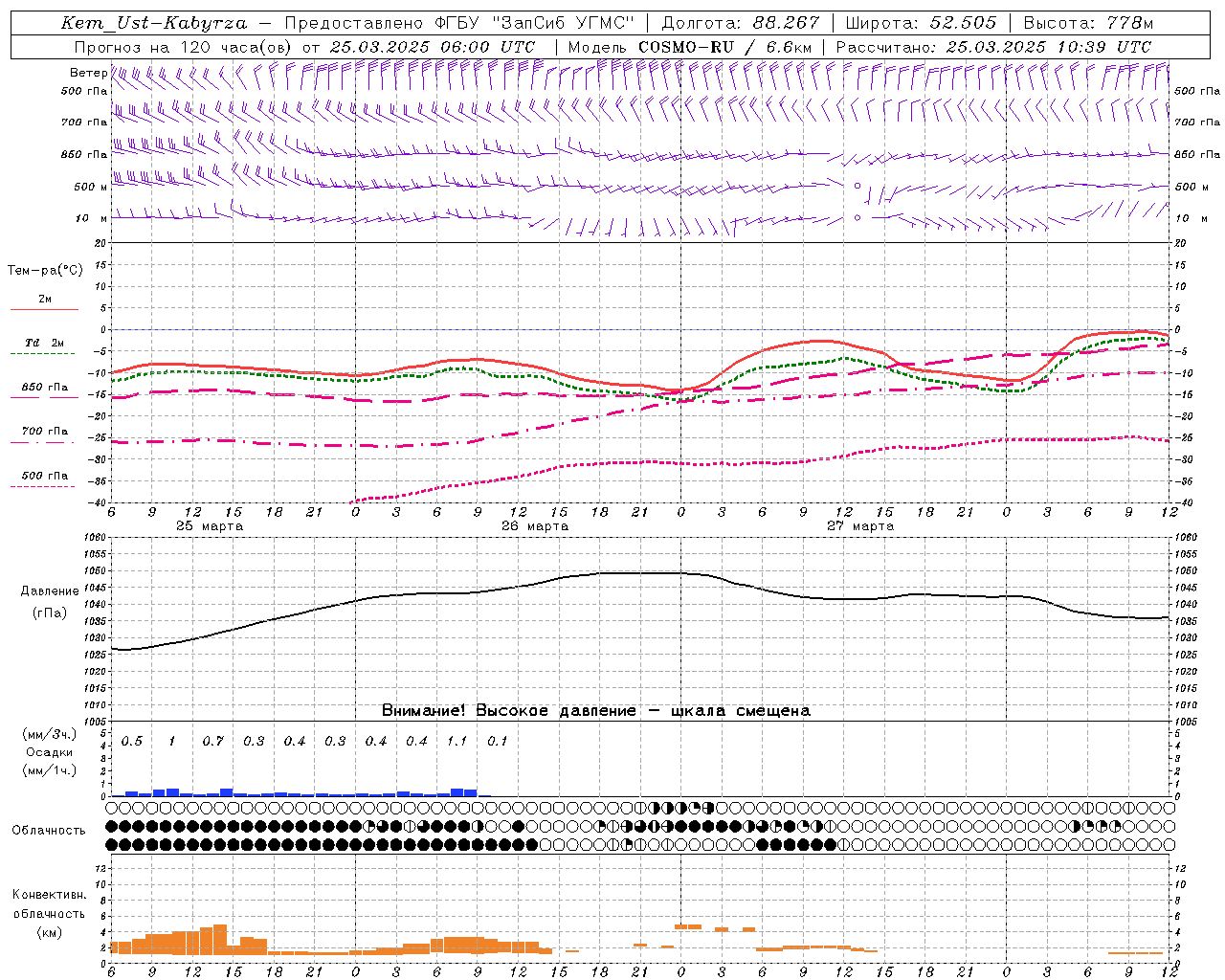Click the 10 м wind level label on left
The width and height of the screenshot is (1225, 980).
91,218
